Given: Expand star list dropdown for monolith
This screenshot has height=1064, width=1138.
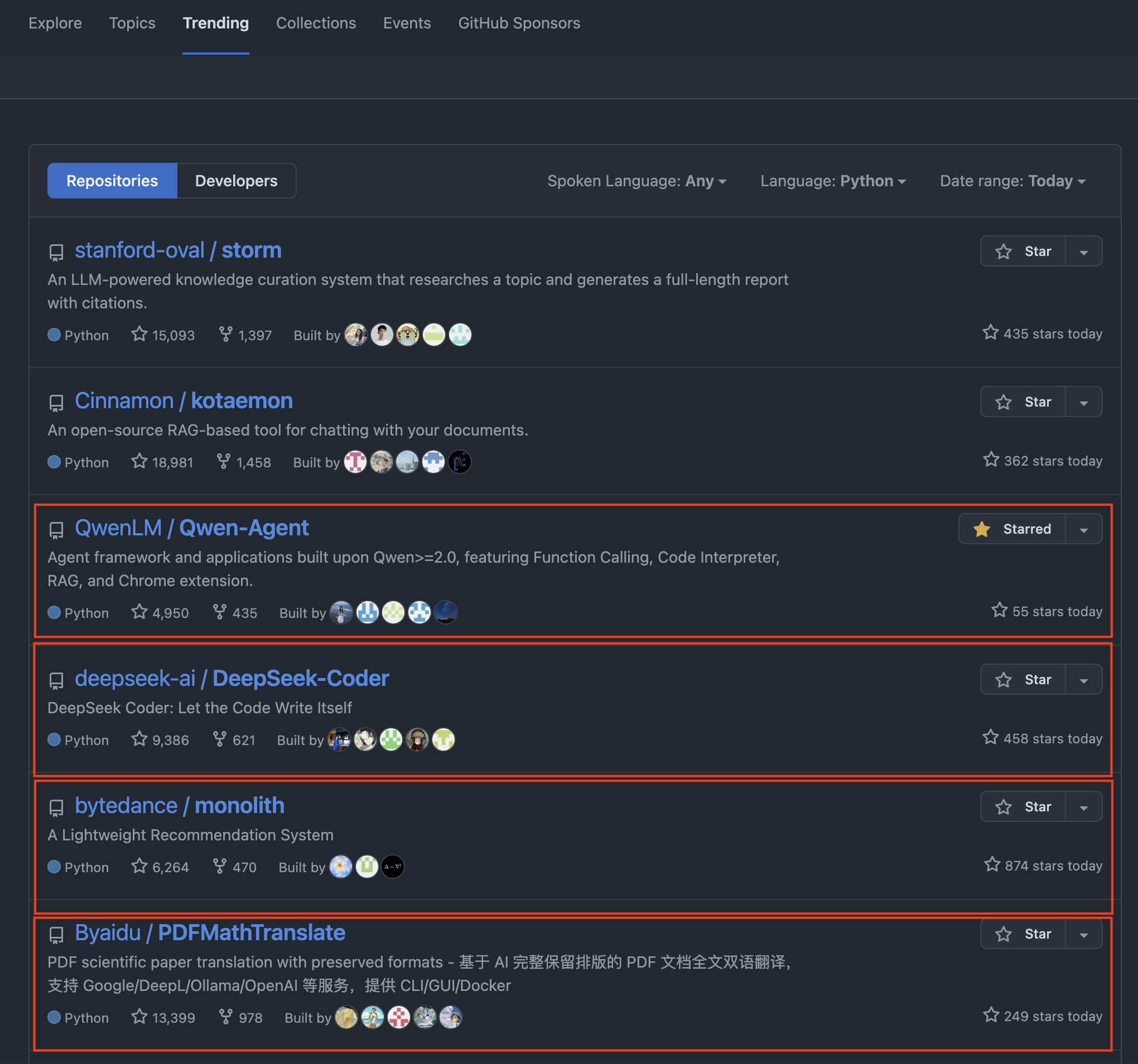Looking at the screenshot, I should click(1084, 806).
